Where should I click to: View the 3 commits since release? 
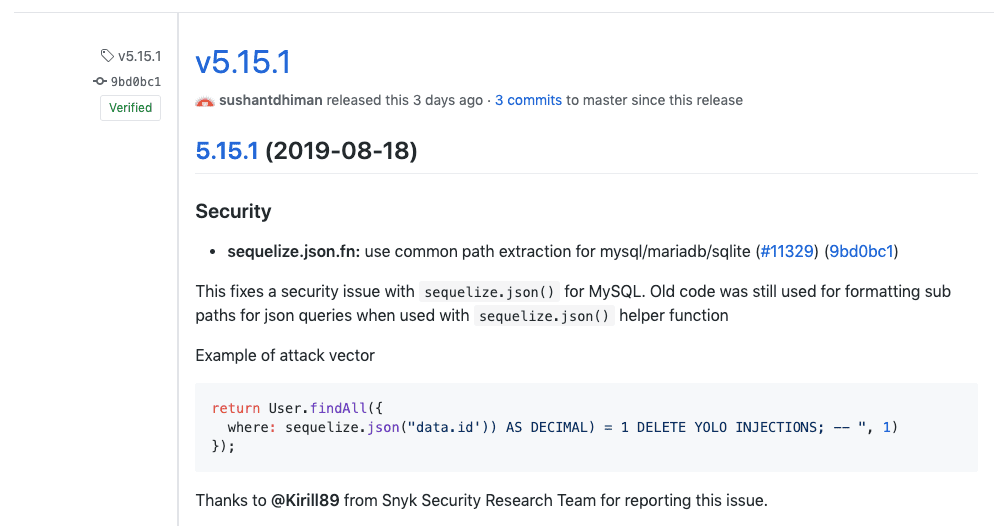528,100
